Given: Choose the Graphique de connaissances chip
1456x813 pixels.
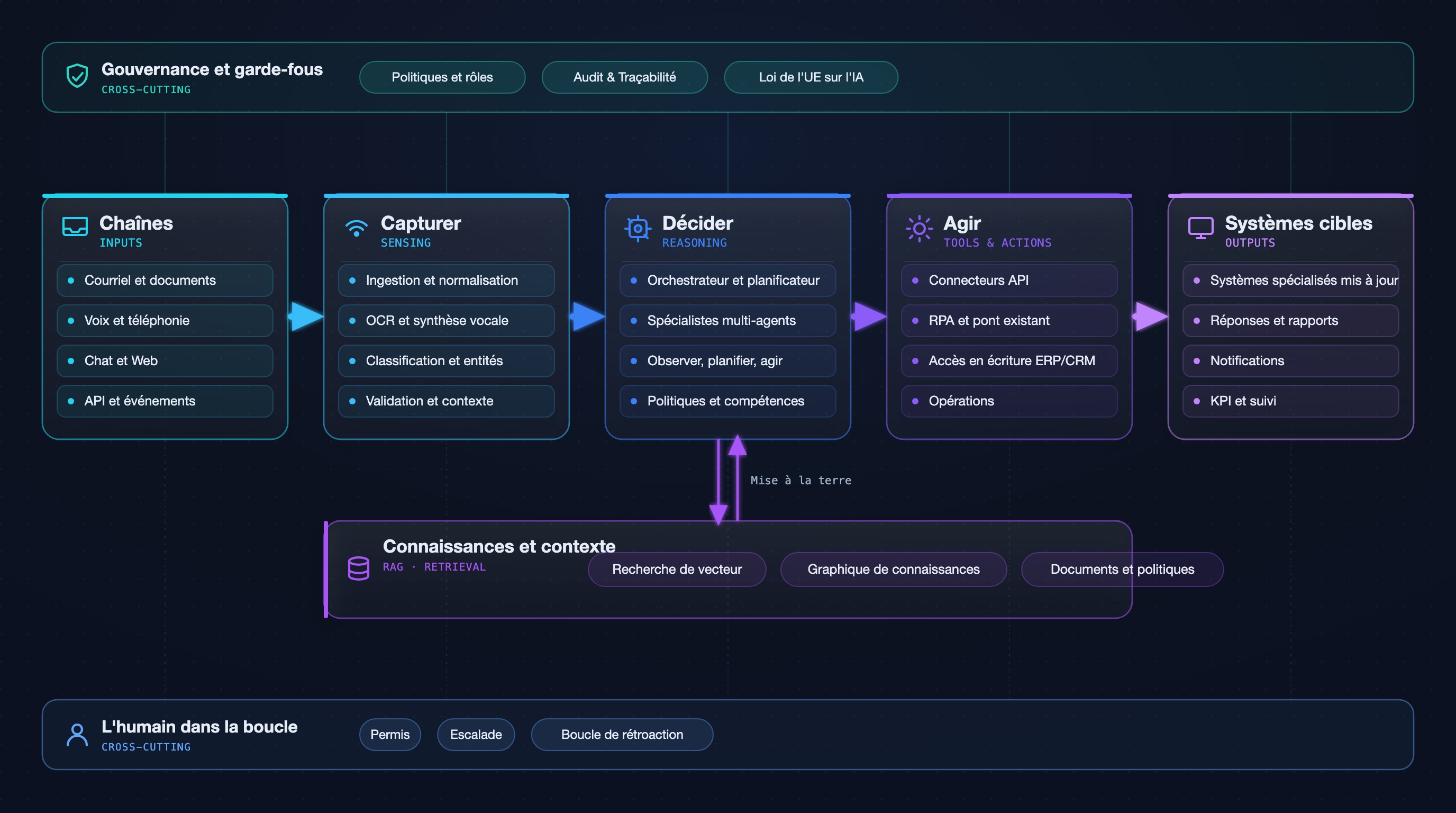Looking at the screenshot, I should tap(894, 570).
